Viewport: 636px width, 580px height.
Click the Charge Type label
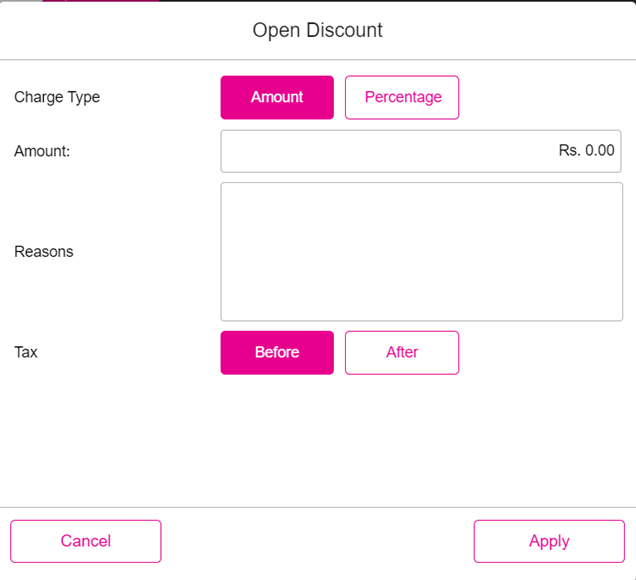(57, 97)
